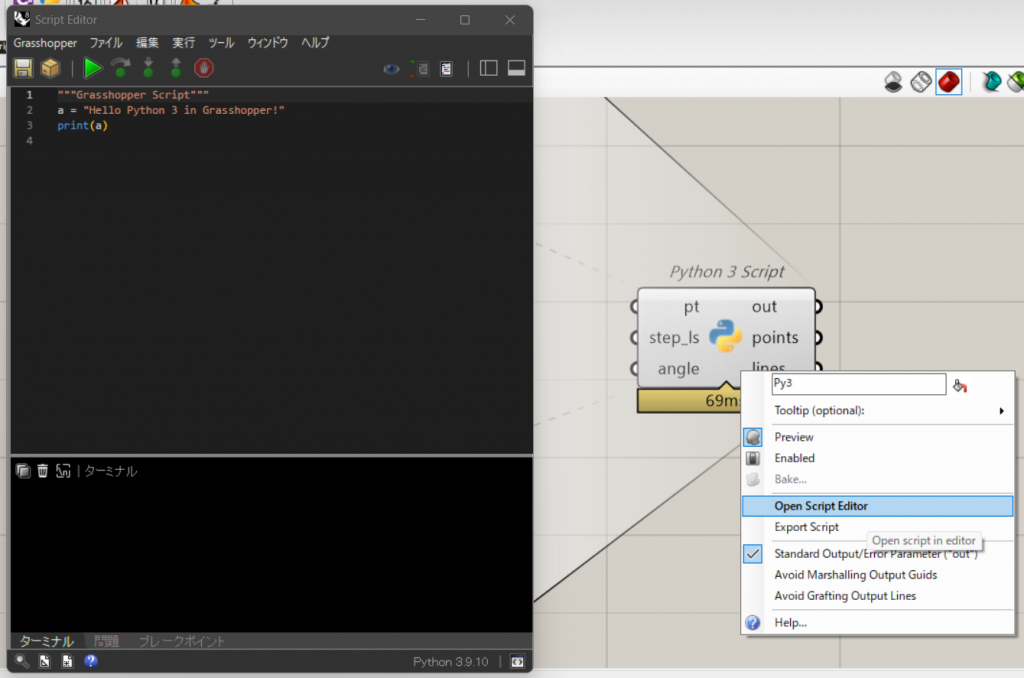Select Export Script in the context menu
The image size is (1024, 678).
(806, 527)
